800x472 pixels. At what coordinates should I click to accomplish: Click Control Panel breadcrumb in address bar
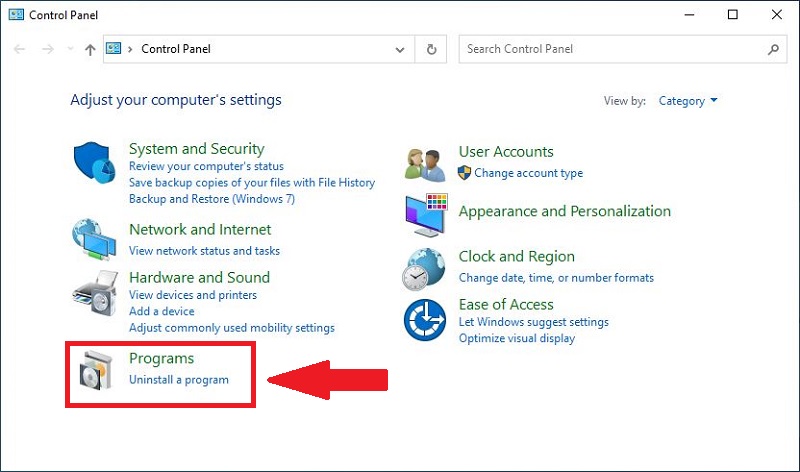pyautogui.click(x=176, y=49)
